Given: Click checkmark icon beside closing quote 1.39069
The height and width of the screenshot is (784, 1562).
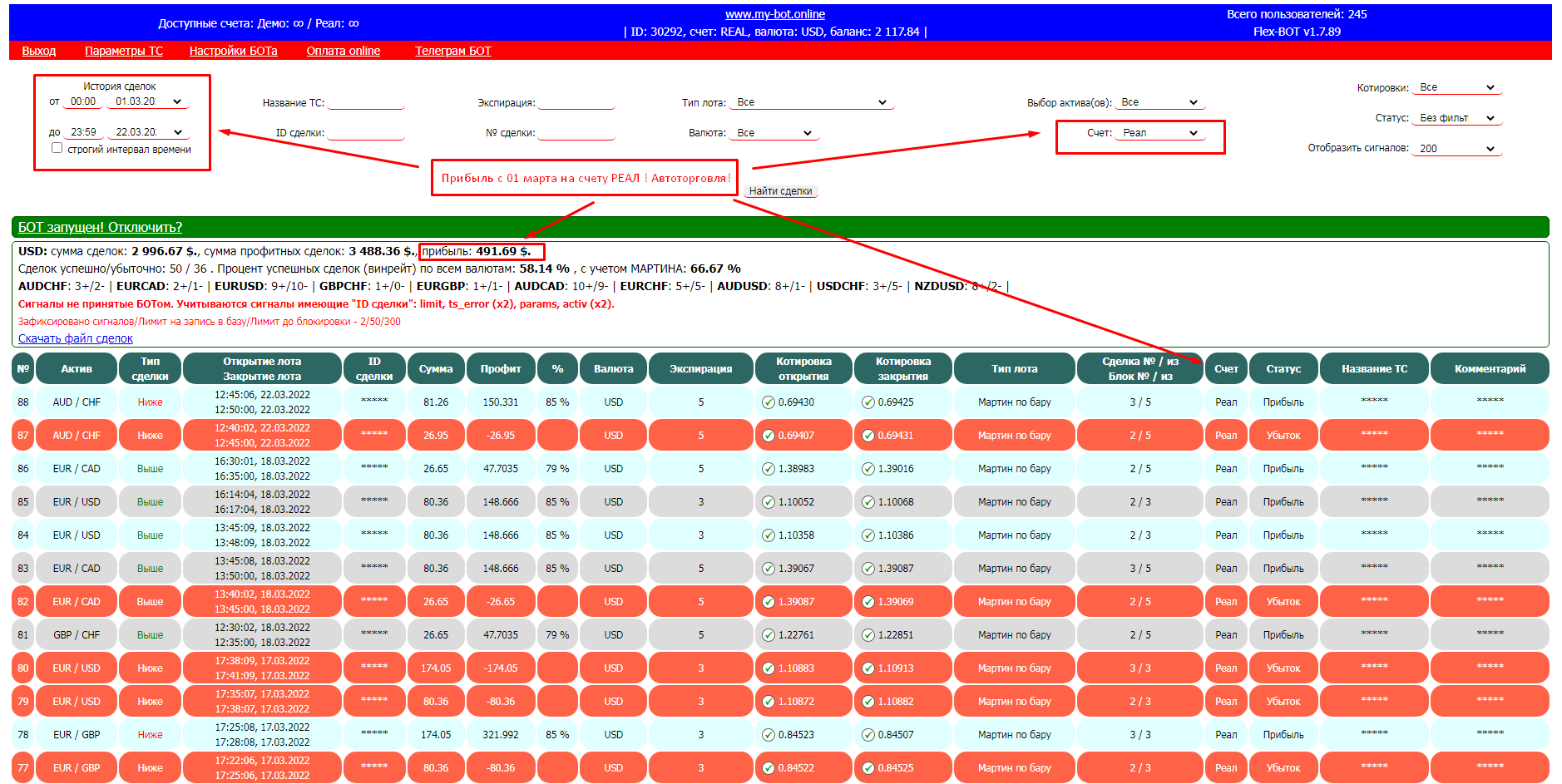Looking at the screenshot, I should 868,602.
